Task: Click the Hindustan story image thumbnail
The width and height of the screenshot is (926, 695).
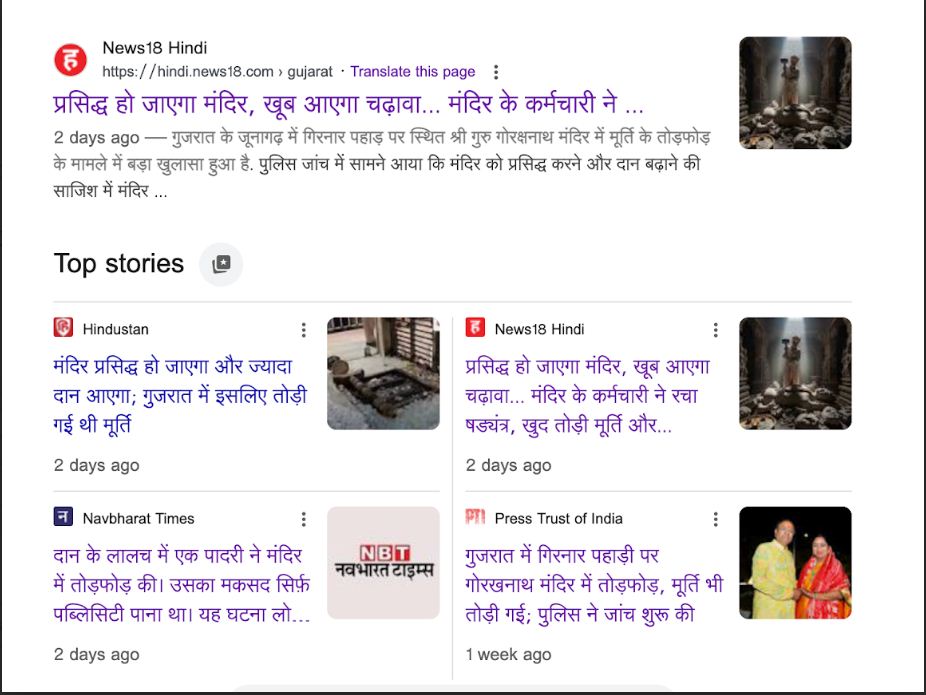Action: (383, 373)
